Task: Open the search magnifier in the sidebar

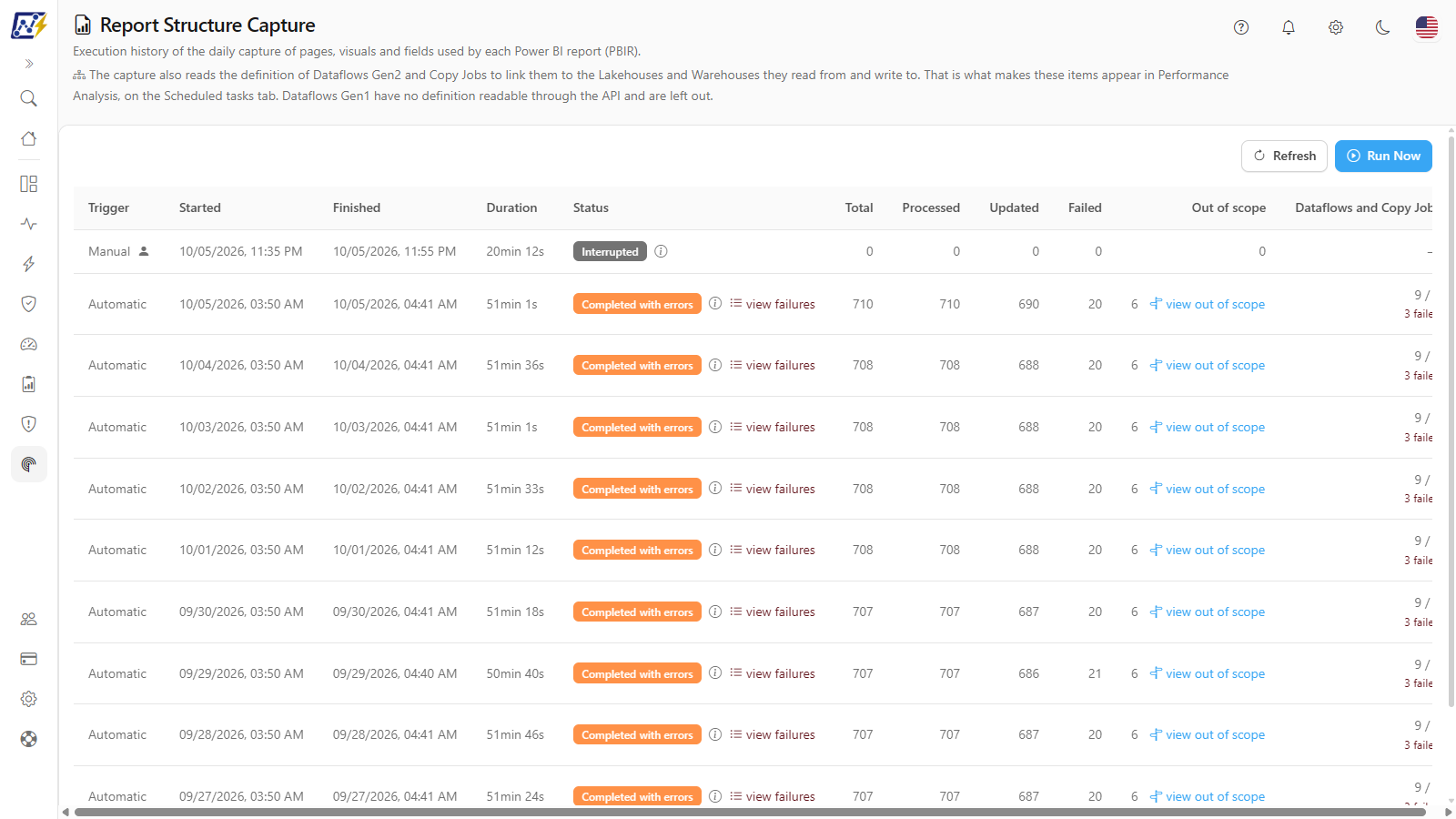Action: click(x=29, y=98)
